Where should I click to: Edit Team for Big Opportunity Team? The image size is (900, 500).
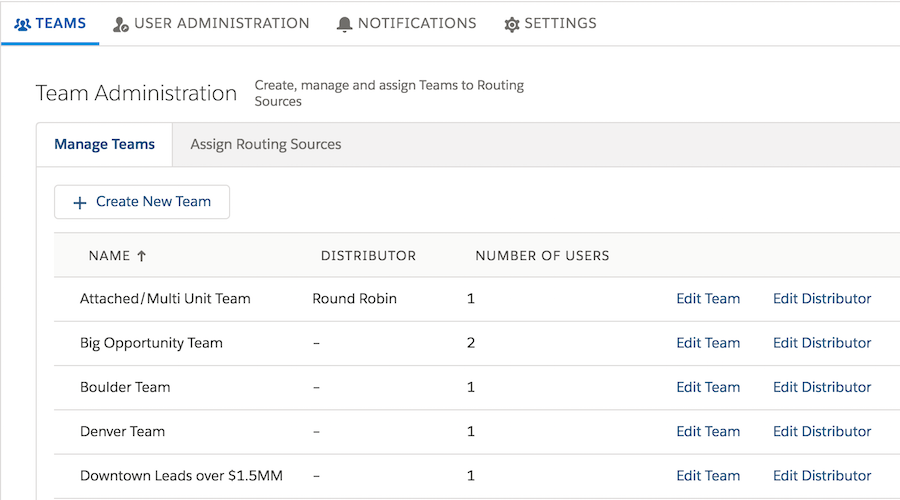click(708, 343)
